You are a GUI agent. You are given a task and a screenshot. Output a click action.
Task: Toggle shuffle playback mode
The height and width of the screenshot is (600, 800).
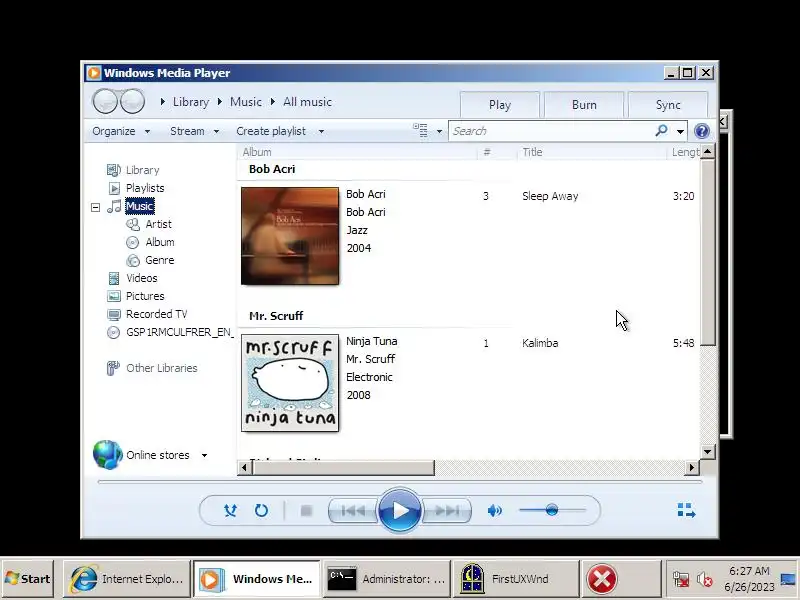[230, 510]
